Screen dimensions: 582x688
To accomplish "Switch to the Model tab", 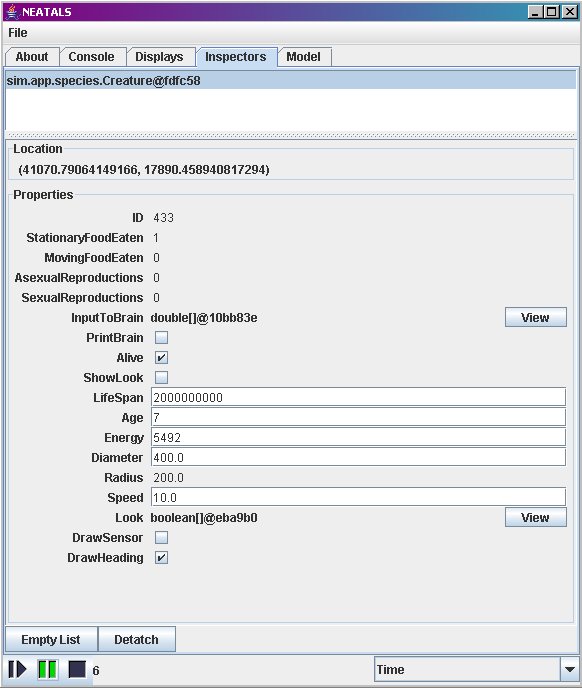I will coord(303,57).
